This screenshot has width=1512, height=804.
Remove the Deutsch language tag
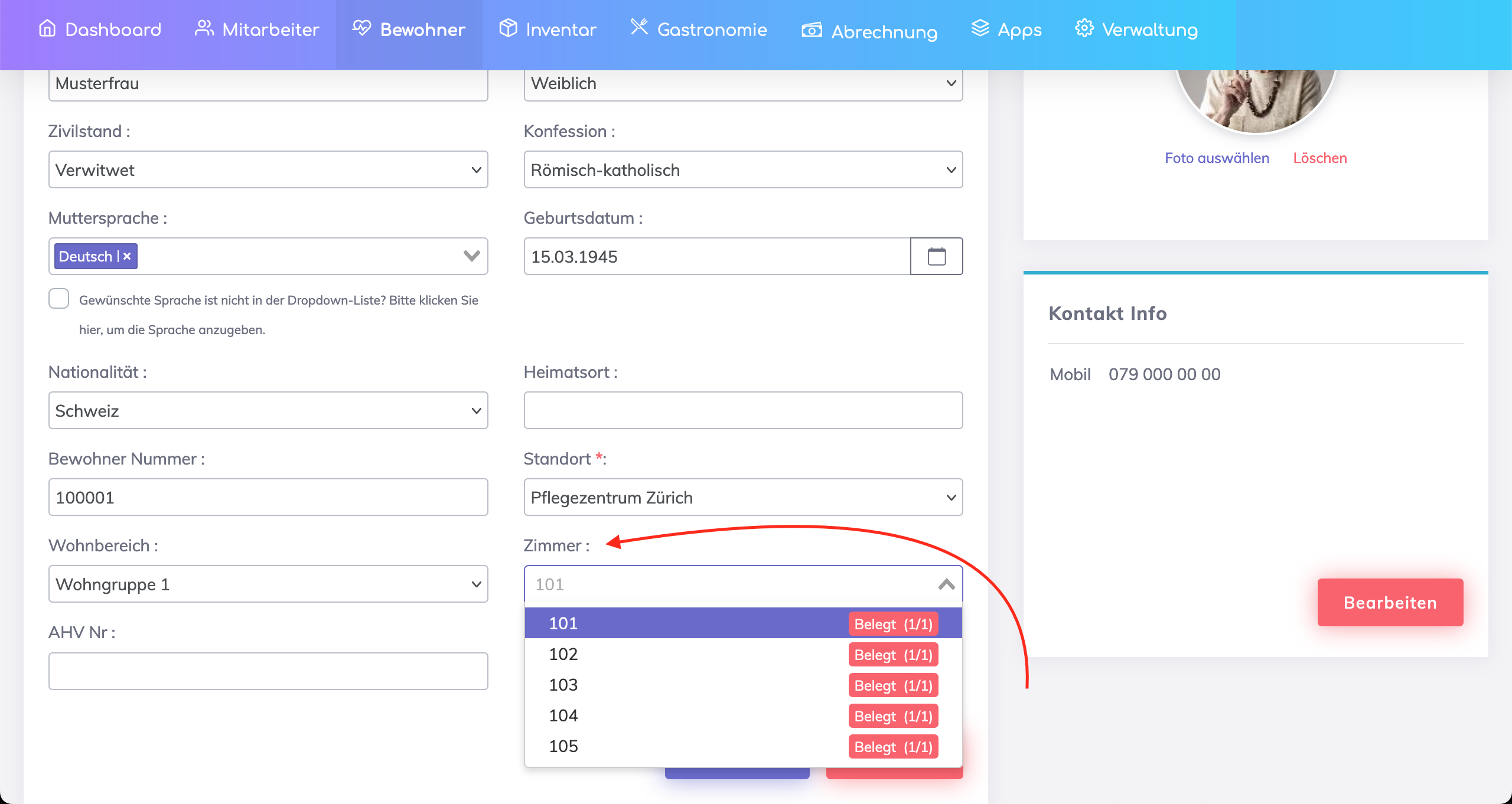tap(127, 256)
